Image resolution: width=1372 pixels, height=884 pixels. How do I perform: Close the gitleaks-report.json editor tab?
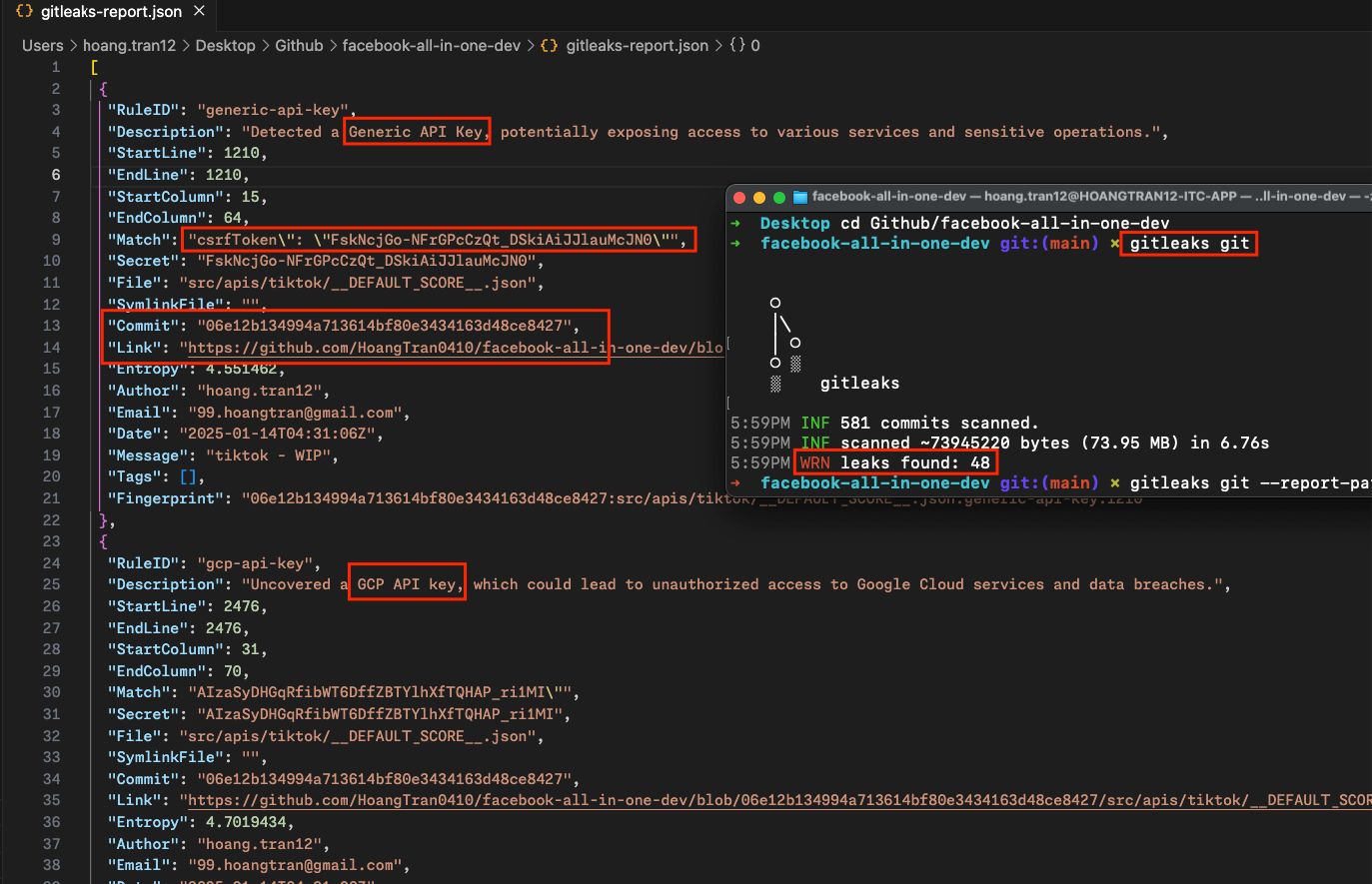199,12
